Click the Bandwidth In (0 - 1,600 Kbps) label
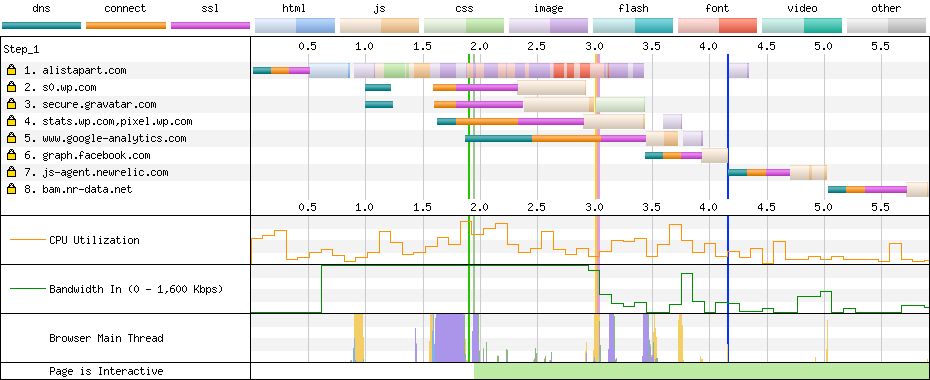The image size is (930, 380). coord(136,289)
